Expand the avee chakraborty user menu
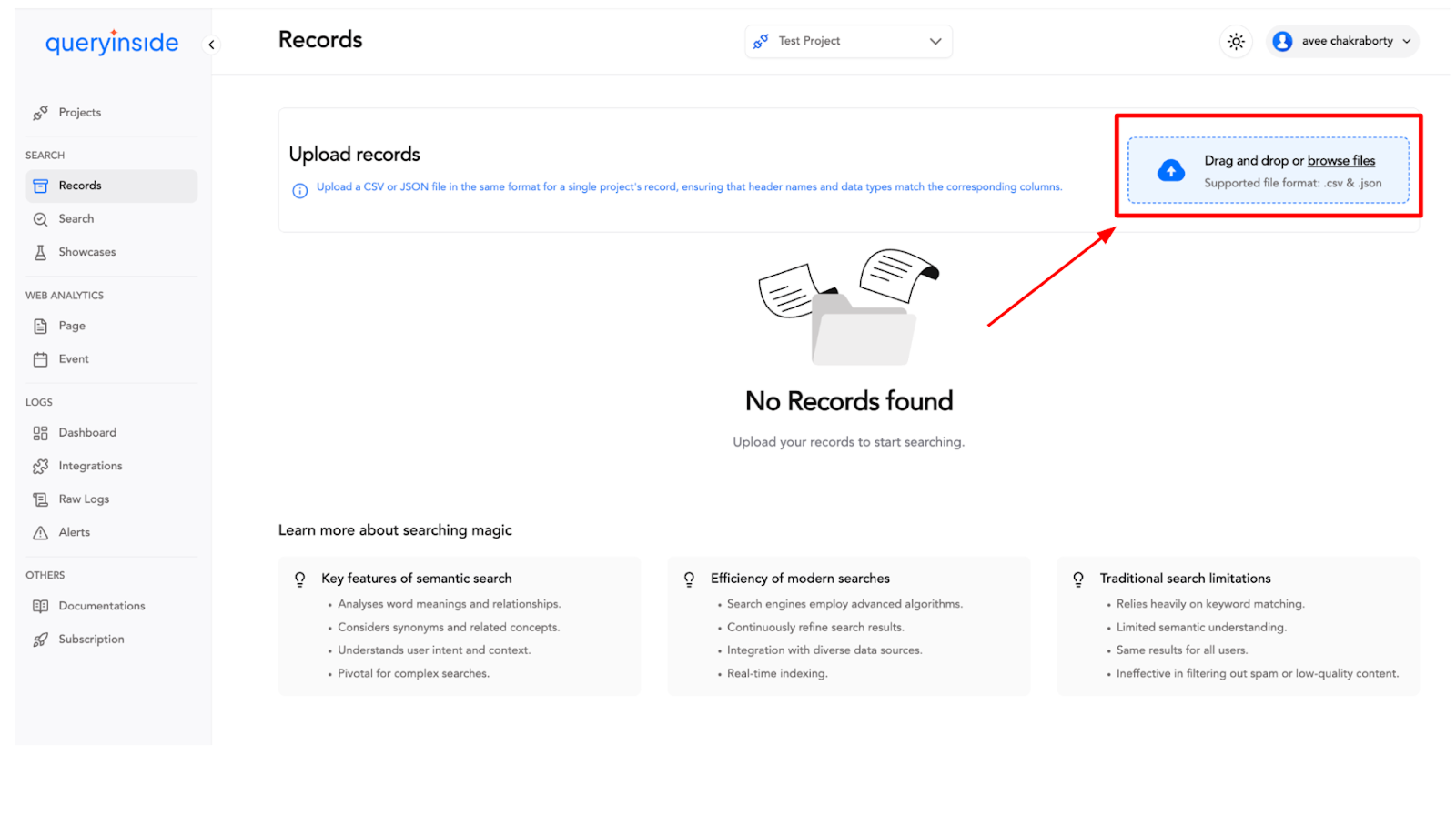The height and width of the screenshot is (816, 1456). pos(1342,41)
